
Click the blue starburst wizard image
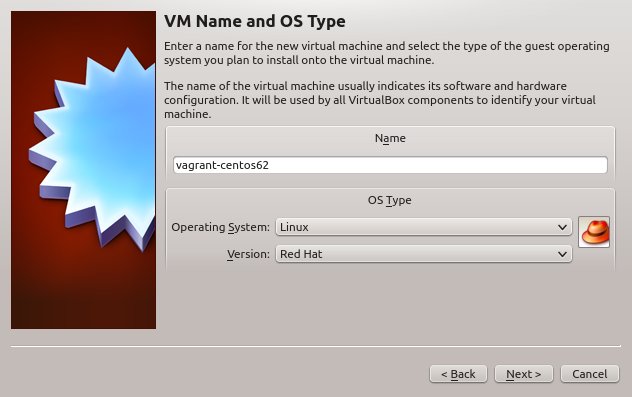coord(83,170)
